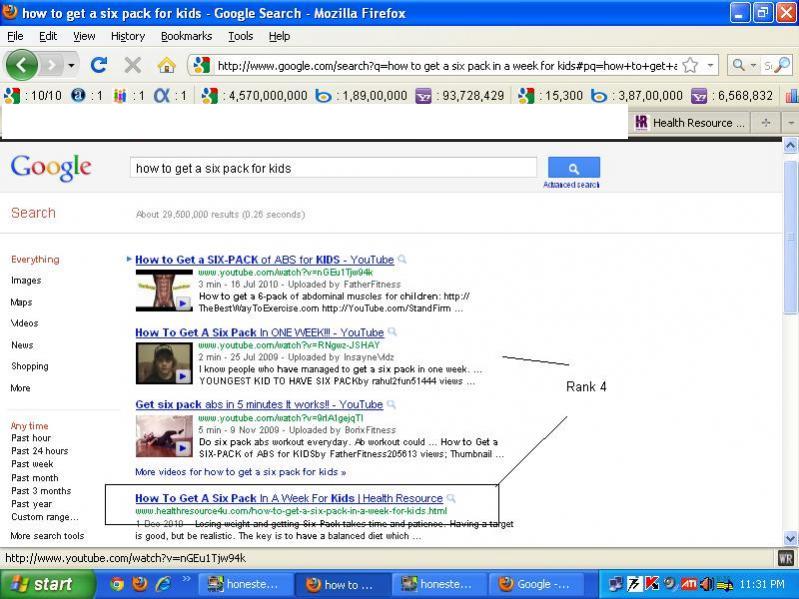Click the Google PageRank 10/10 toolbar icon

coord(12,96)
